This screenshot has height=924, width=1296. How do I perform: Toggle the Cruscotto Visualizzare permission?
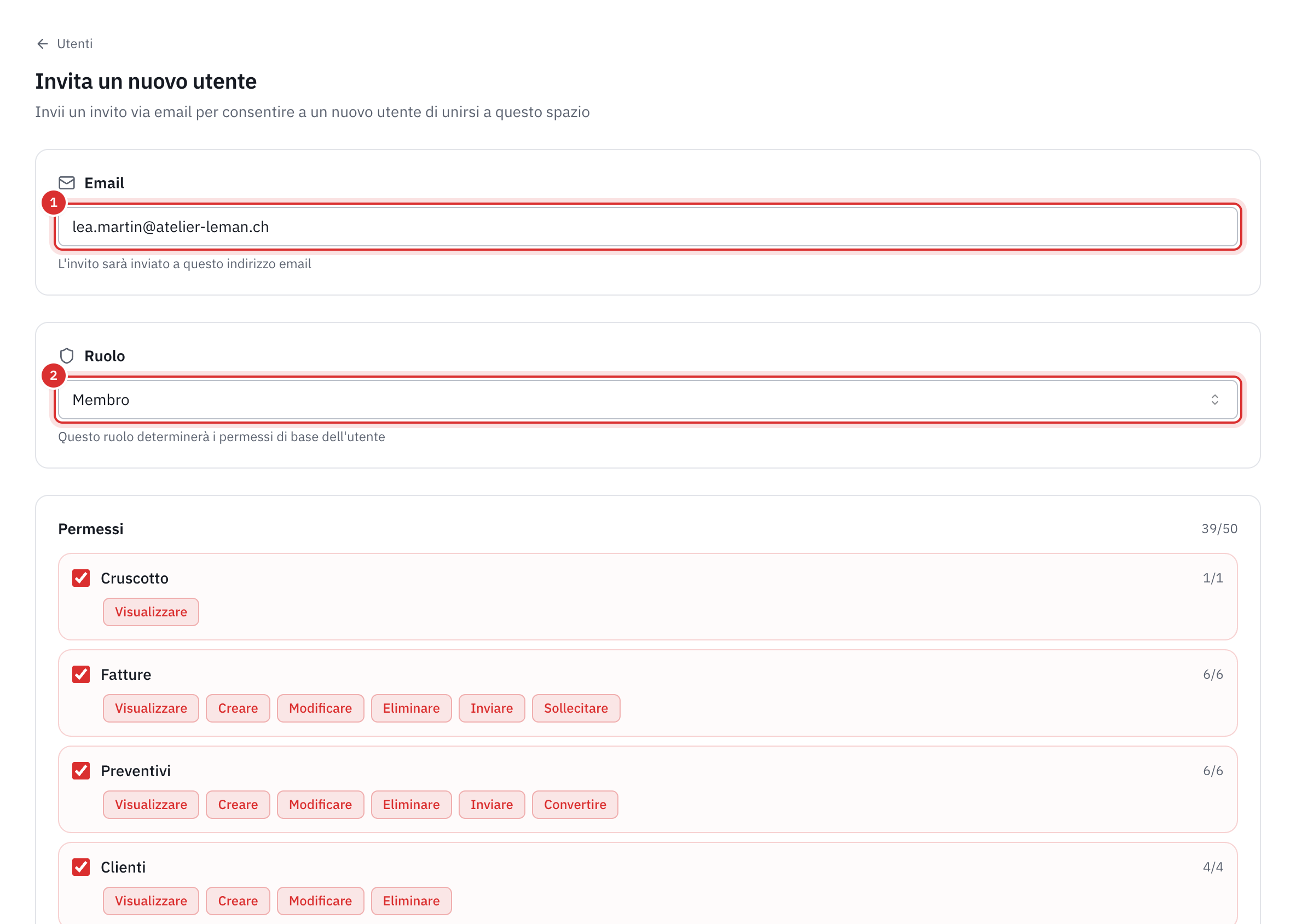pos(151,611)
